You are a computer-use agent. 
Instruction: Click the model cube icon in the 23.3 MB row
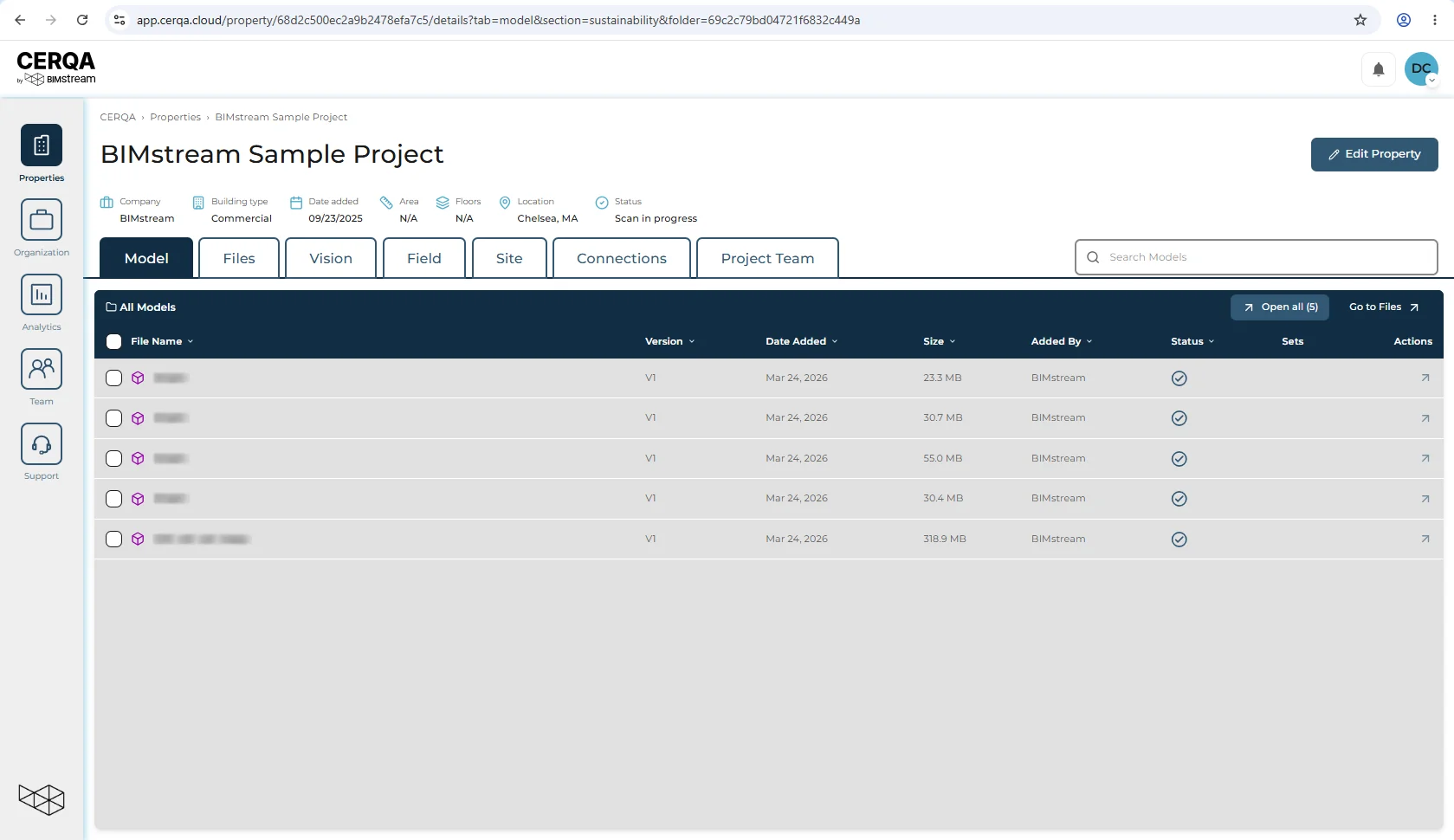[138, 378]
